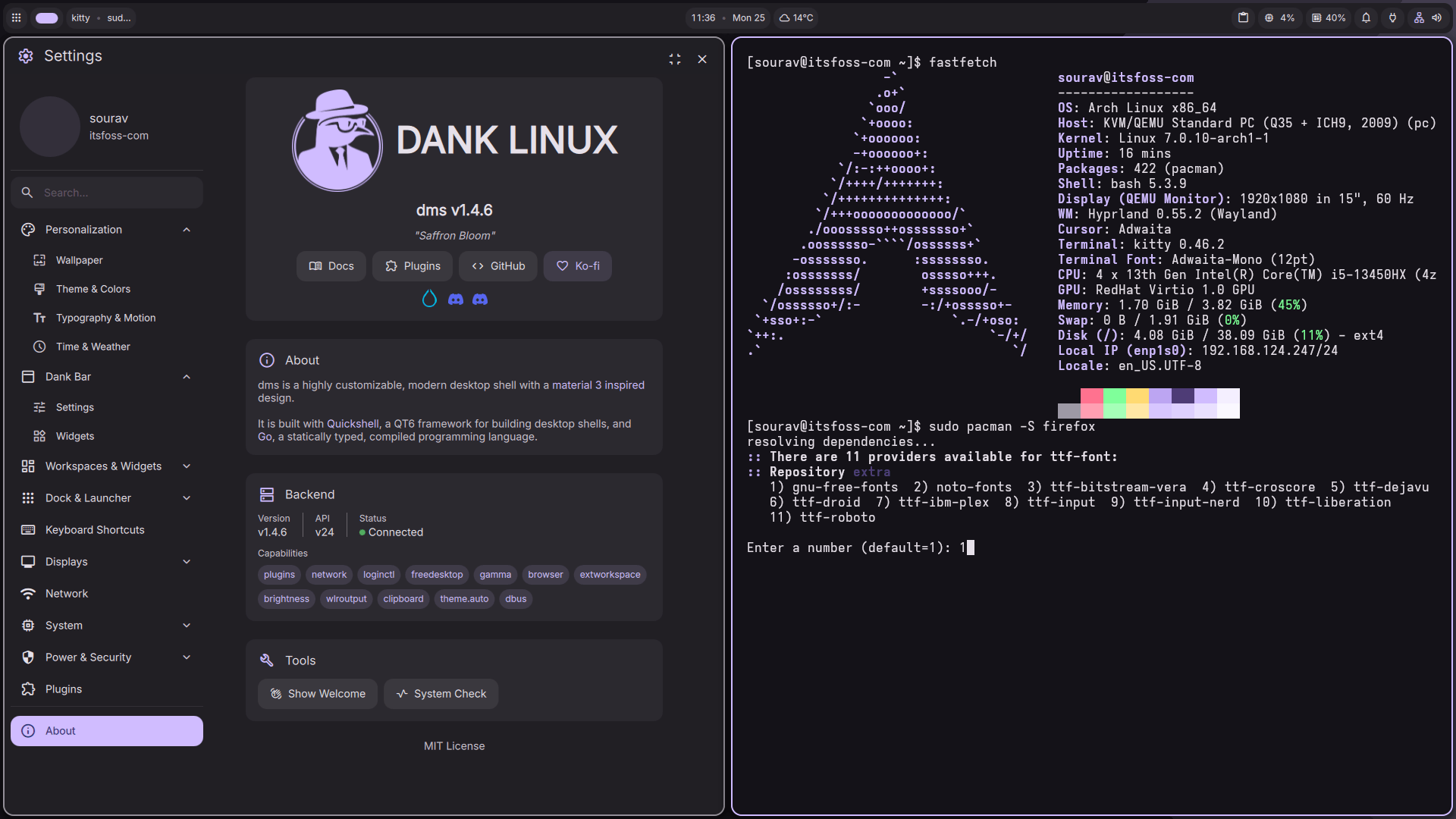Image resolution: width=1456 pixels, height=819 pixels.
Task: Click the MIT License text
Action: click(x=454, y=746)
